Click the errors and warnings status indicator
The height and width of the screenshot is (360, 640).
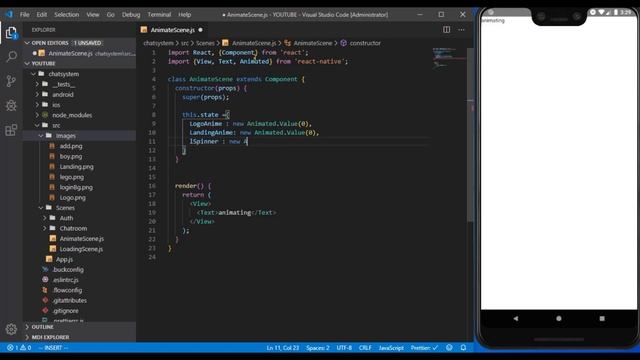19,348
